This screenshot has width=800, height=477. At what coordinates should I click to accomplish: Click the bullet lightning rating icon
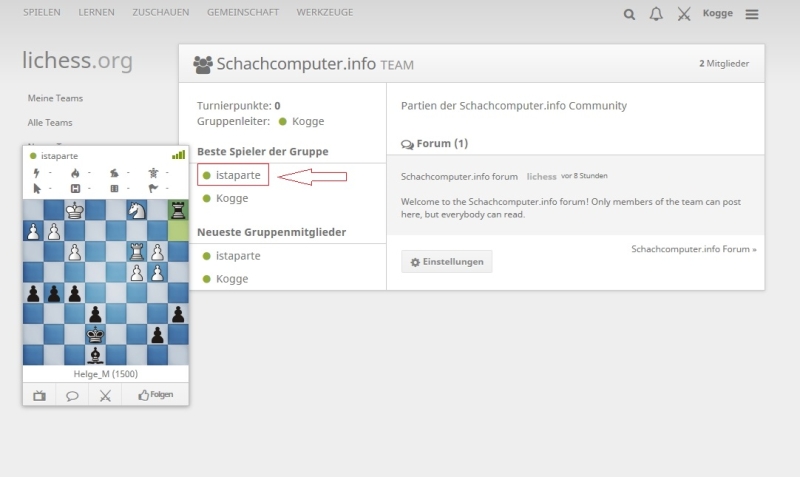[x=36, y=173]
